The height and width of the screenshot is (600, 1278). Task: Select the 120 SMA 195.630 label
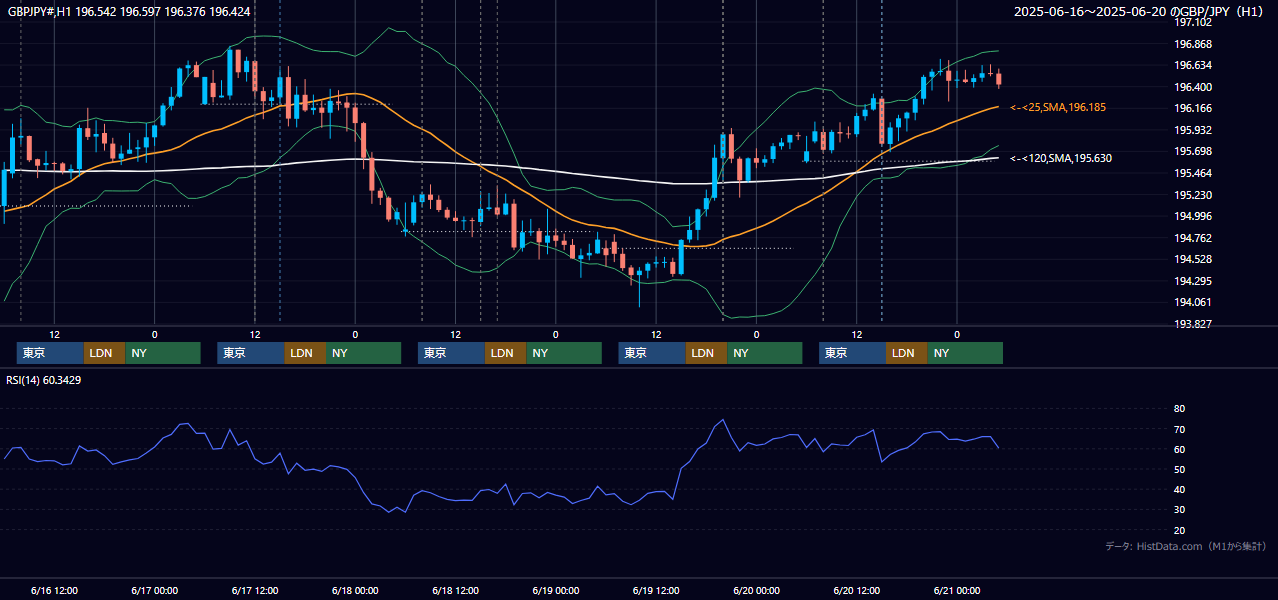[x=1061, y=158]
